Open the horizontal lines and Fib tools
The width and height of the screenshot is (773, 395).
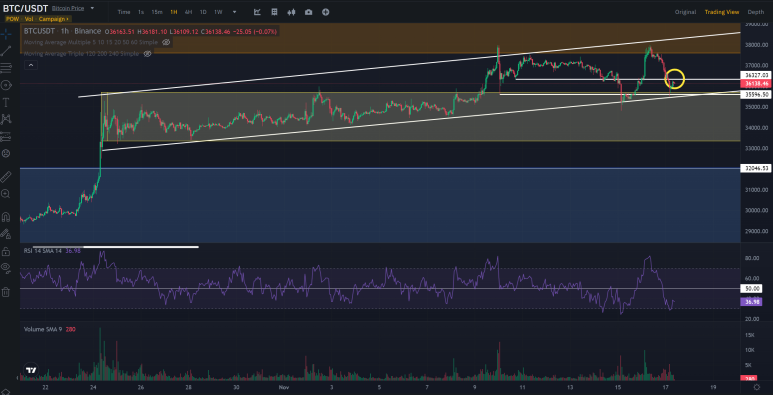point(6,68)
